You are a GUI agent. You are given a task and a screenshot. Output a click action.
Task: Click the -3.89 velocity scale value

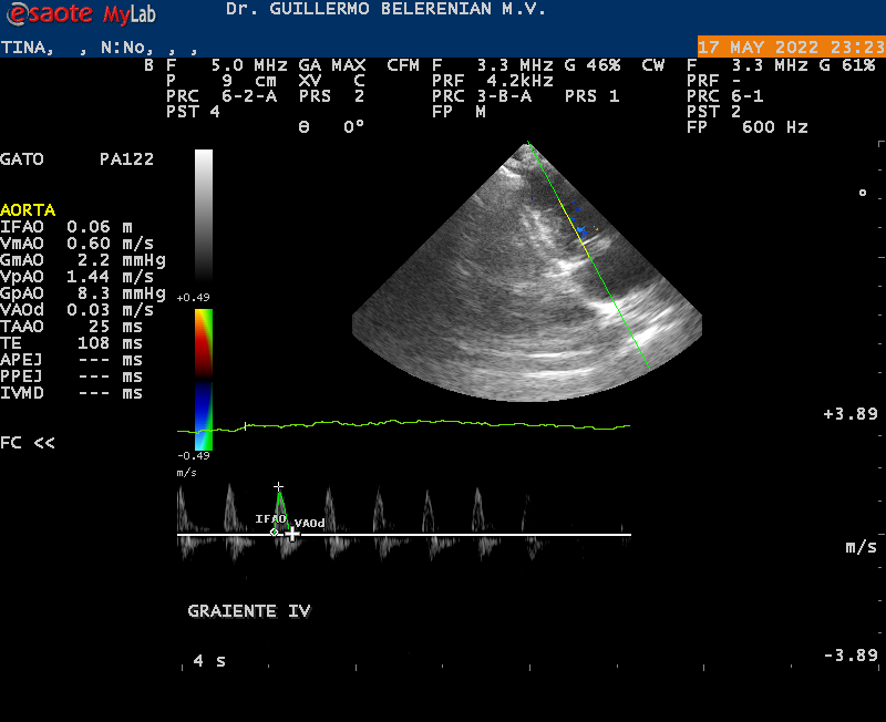[850, 655]
